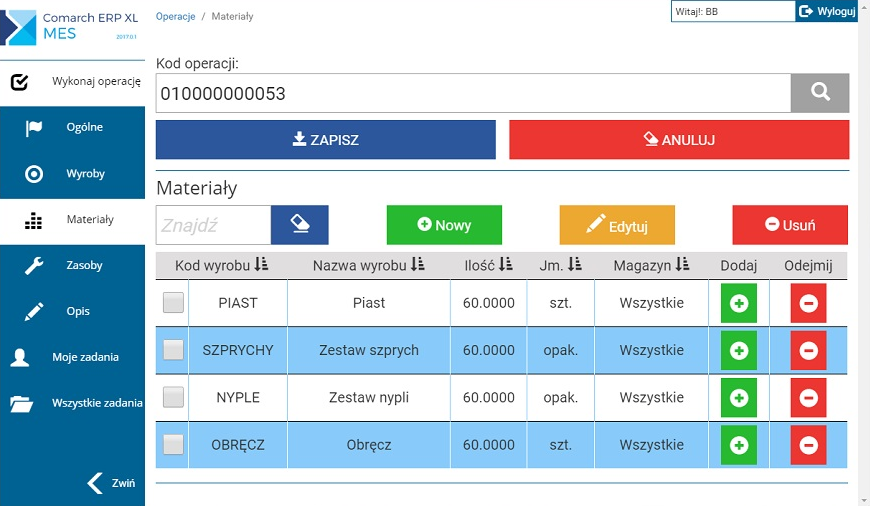This screenshot has height=506, width=870.
Task: Open the Ogólne section
Action: (72, 127)
